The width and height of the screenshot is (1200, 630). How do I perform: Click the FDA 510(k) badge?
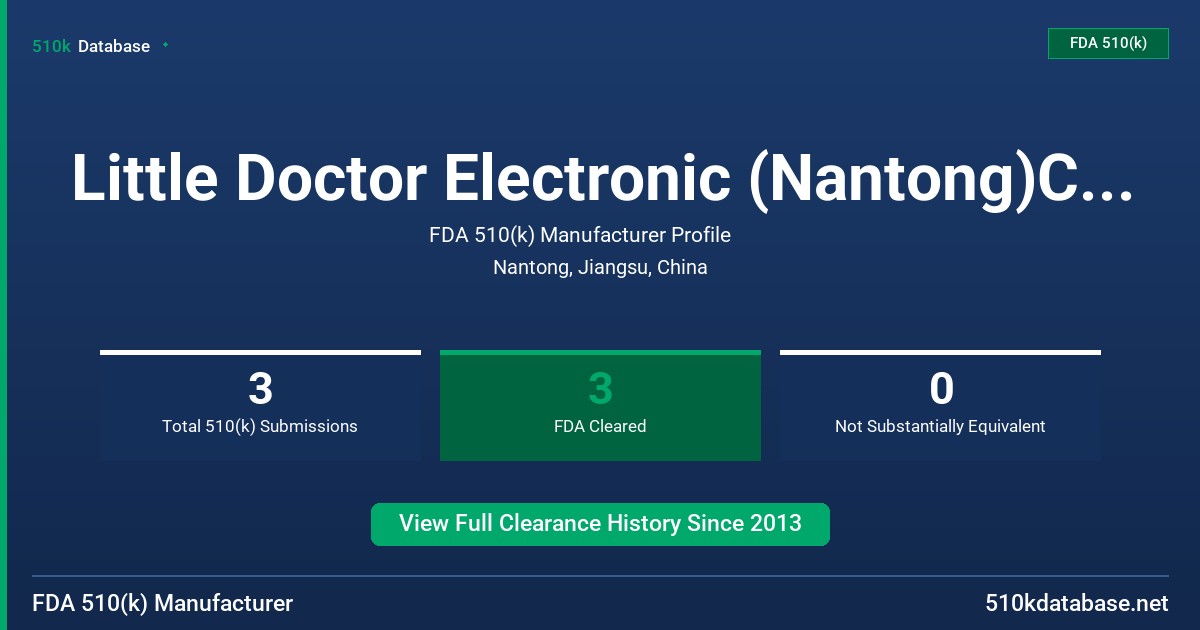click(1108, 44)
